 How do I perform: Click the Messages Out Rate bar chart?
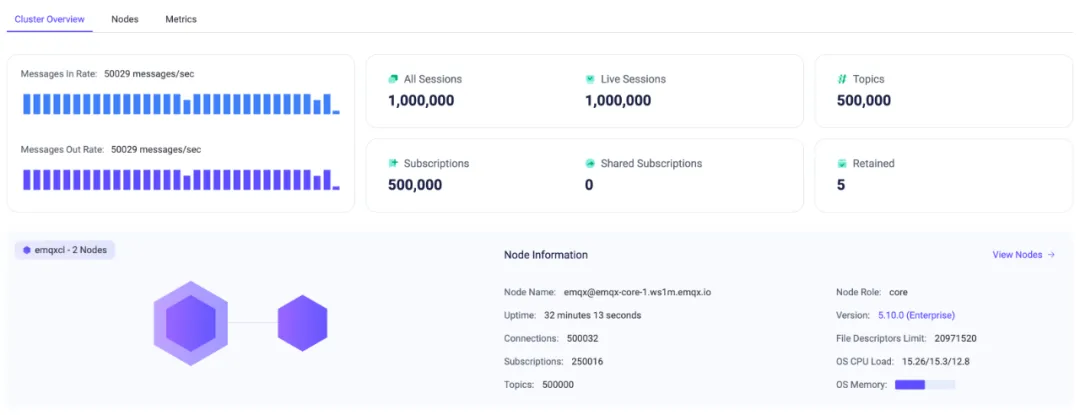tap(180, 180)
